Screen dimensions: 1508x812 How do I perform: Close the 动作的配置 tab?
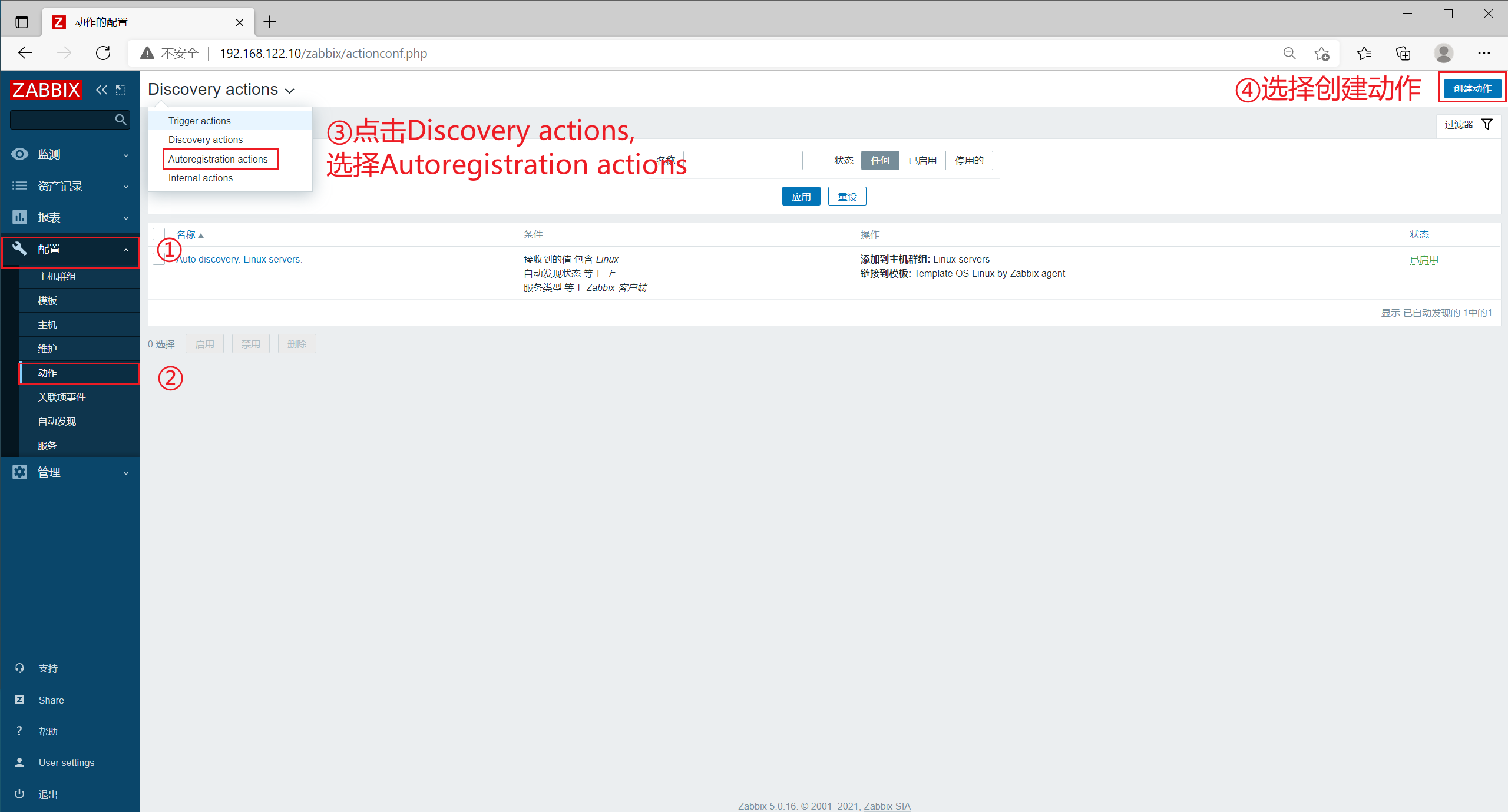pyautogui.click(x=240, y=22)
